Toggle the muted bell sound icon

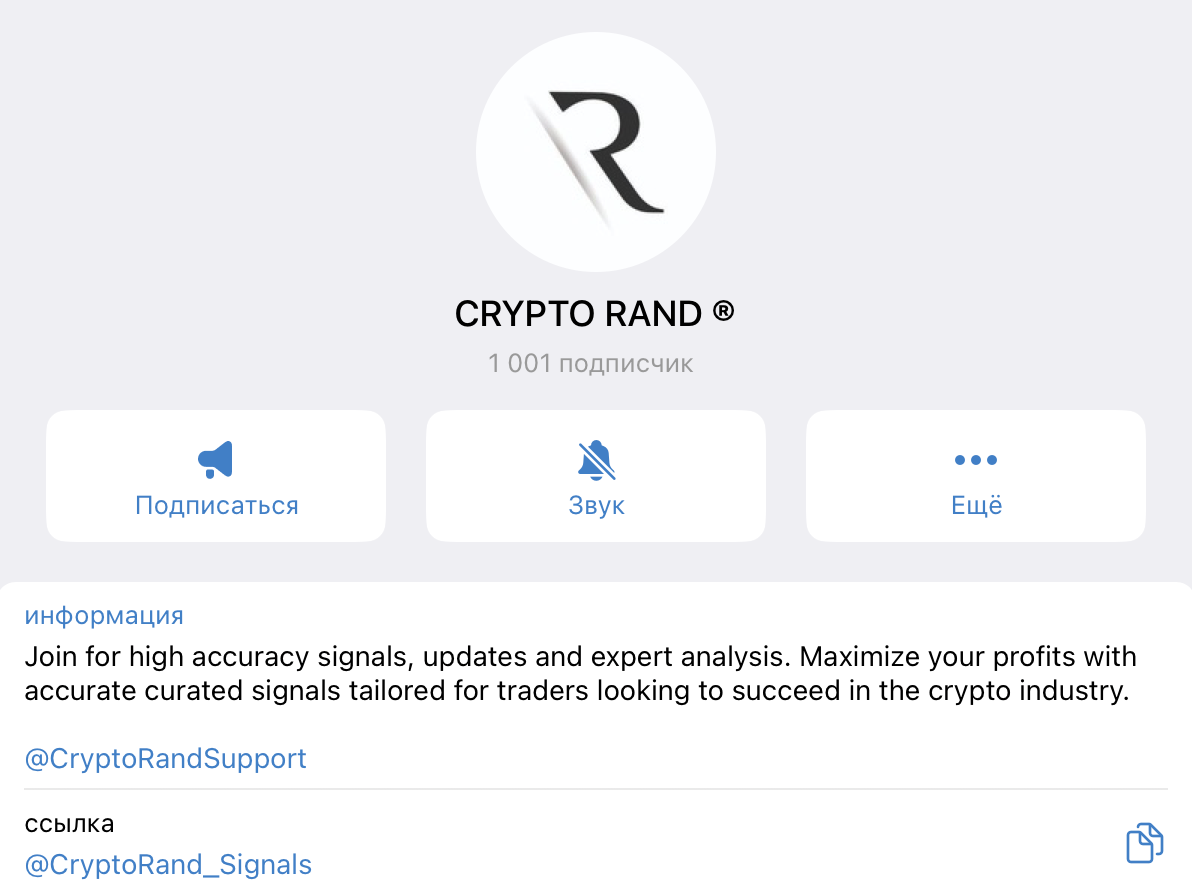coord(596,460)
